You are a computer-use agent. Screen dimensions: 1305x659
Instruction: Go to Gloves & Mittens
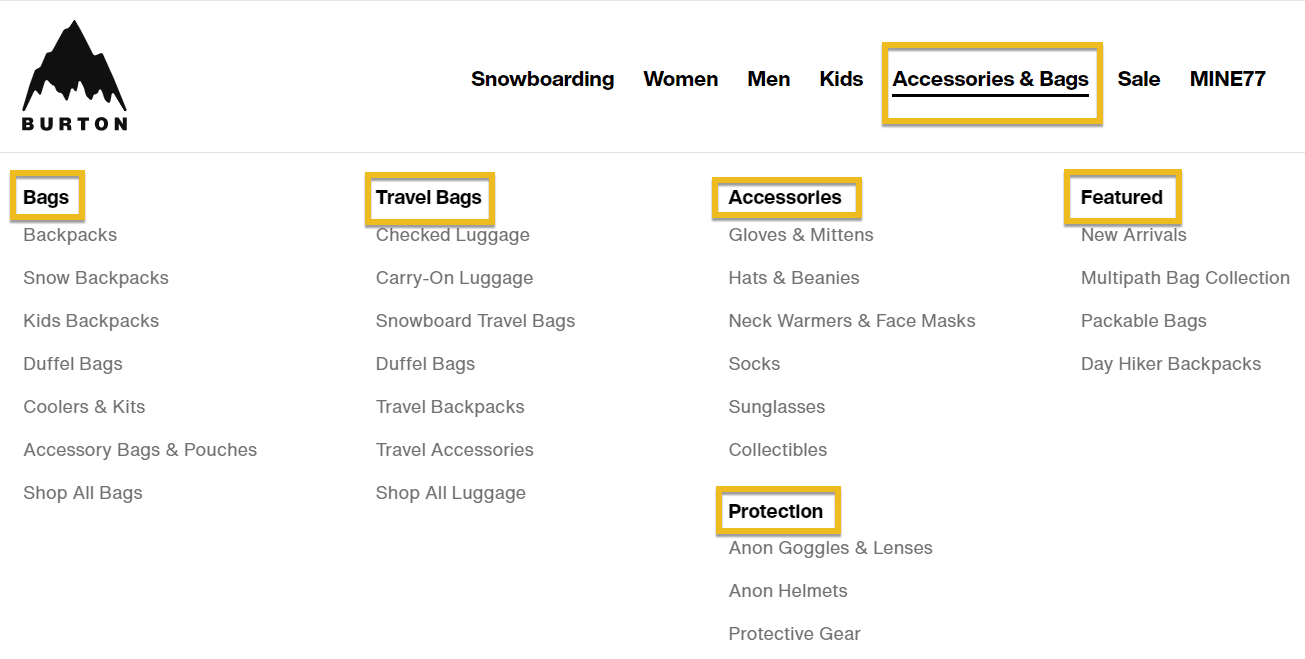pyautogui.click(x=801, y=235)
